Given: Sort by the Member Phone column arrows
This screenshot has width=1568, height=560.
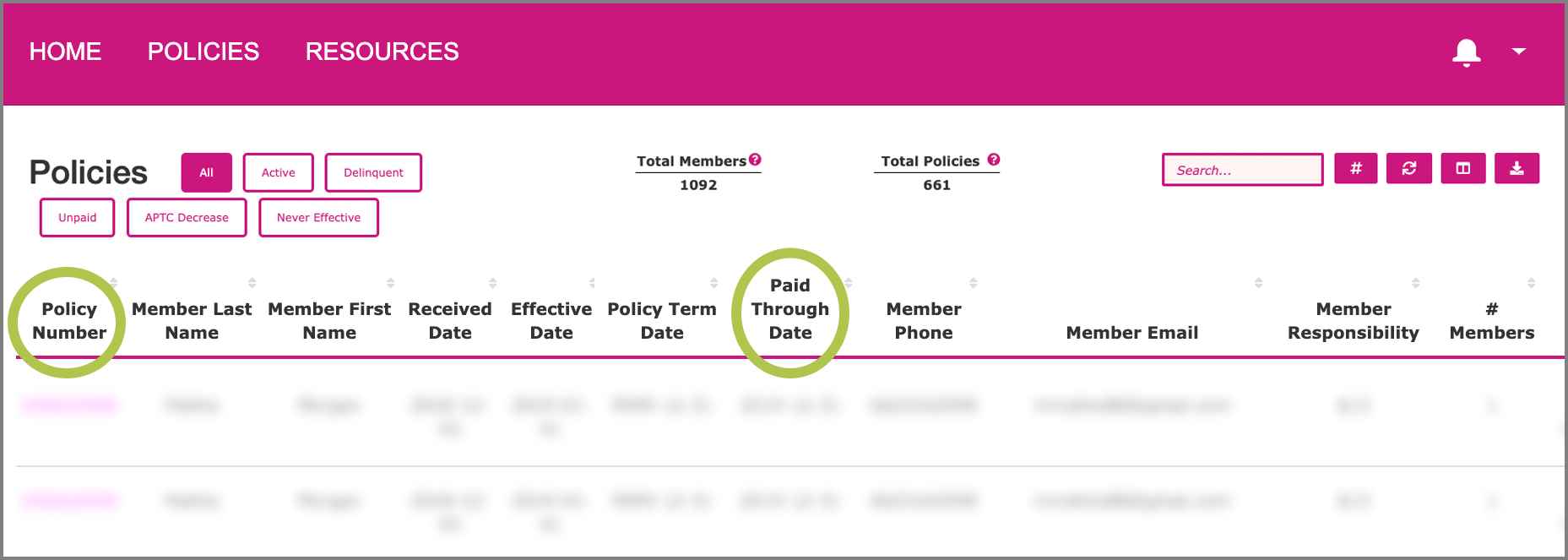Looking at the screenshot, I should 973,283.
